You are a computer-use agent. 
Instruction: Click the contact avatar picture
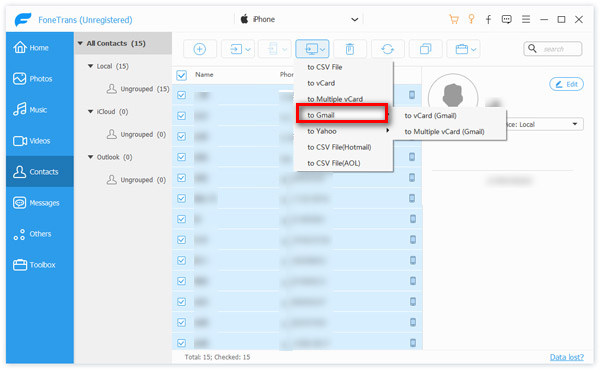point(453,95)
